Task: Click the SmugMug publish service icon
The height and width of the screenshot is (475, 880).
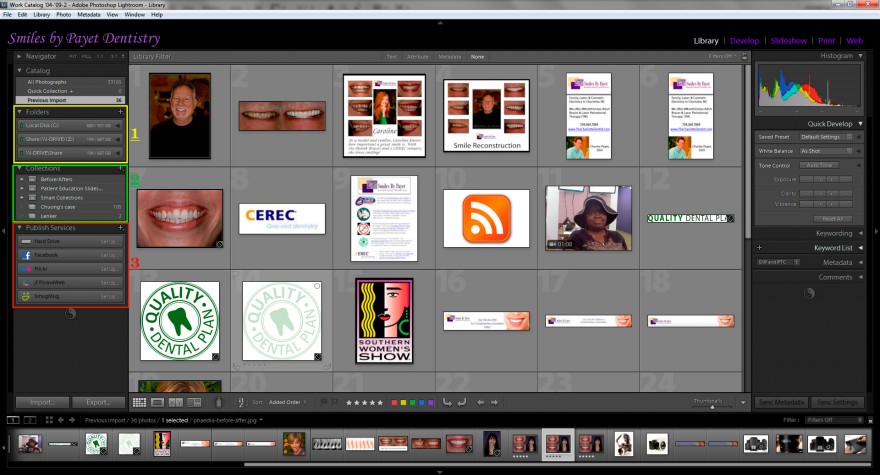Action: [x=26, y=296]
